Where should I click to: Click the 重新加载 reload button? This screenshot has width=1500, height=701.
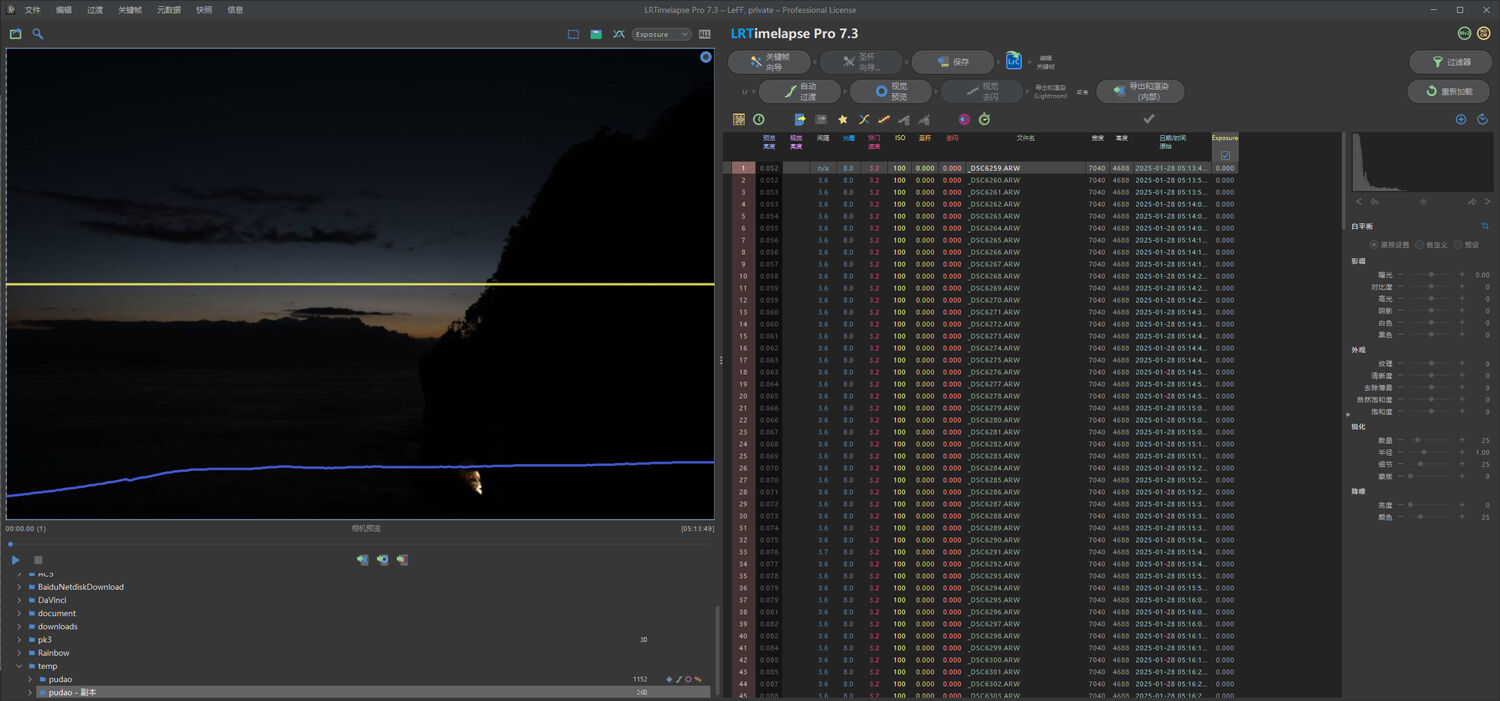(1448, 91)
